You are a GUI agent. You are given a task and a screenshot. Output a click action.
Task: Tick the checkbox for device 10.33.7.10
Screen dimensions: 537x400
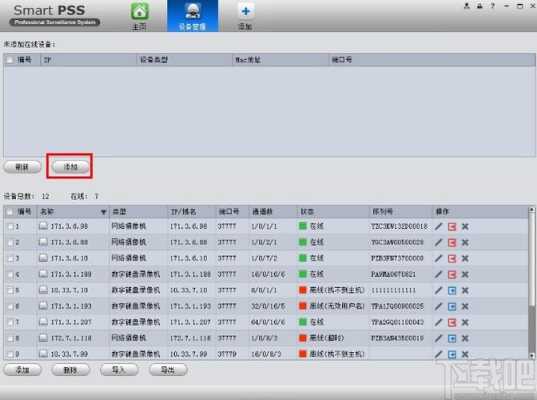coord(11,290)
